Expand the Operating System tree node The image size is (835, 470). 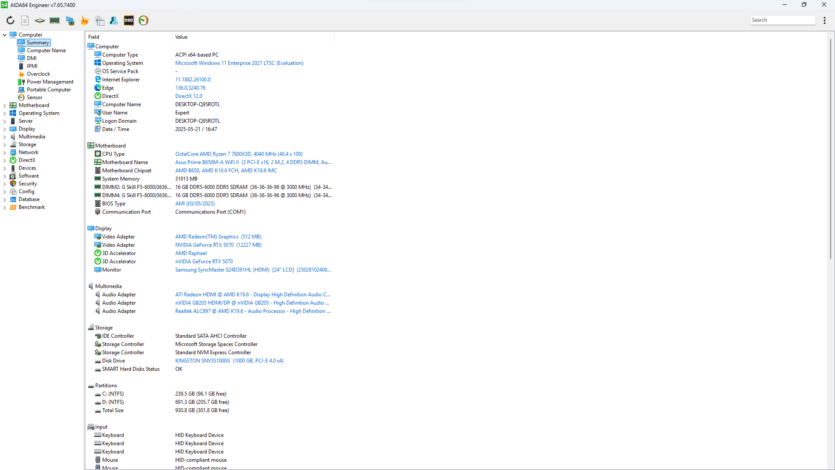tap(5, 113)
